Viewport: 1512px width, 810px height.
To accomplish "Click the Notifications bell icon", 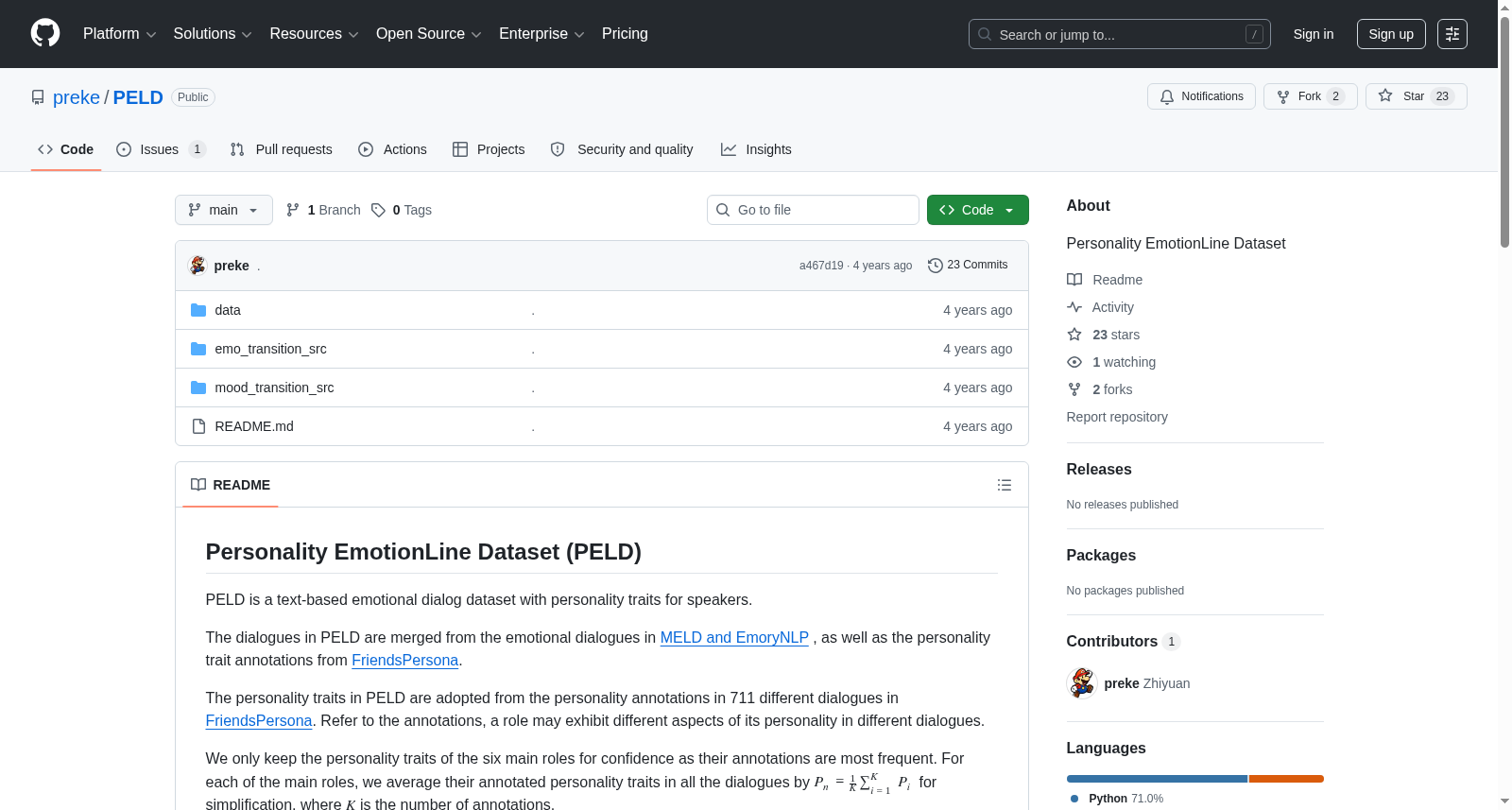I will pyautogui.click(x=1167, y=96).
